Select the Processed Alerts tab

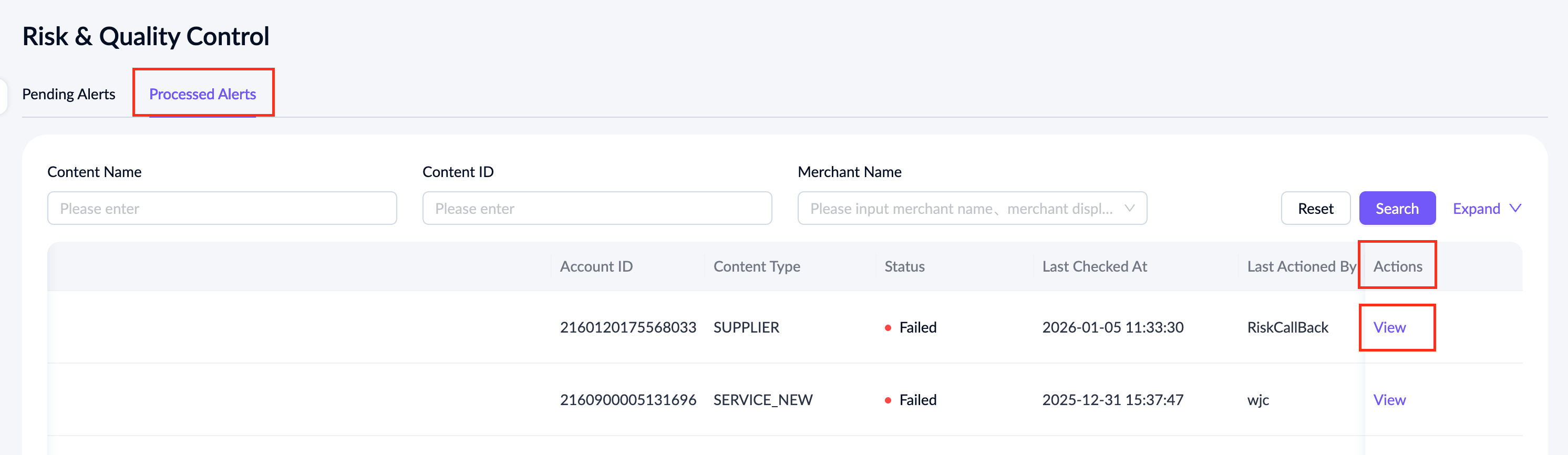(202, 94)
